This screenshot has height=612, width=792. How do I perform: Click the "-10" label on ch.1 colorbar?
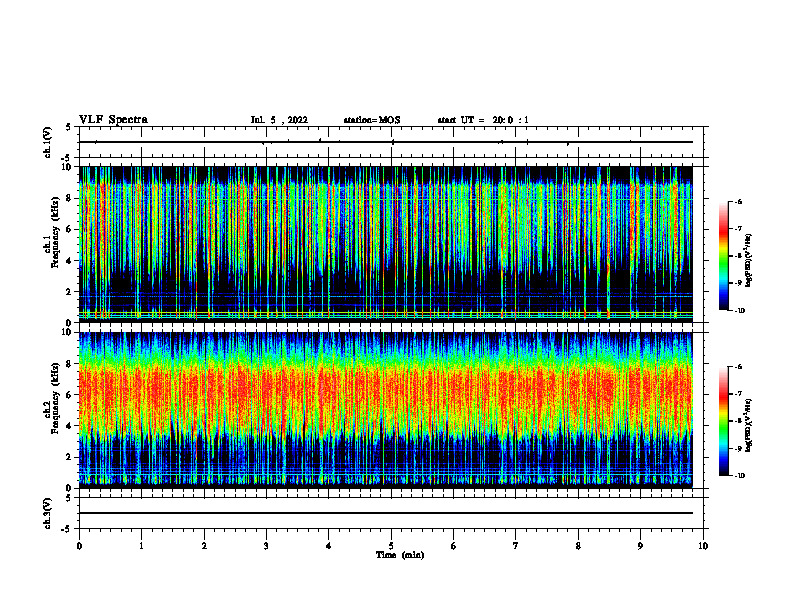tap(739, 311)
